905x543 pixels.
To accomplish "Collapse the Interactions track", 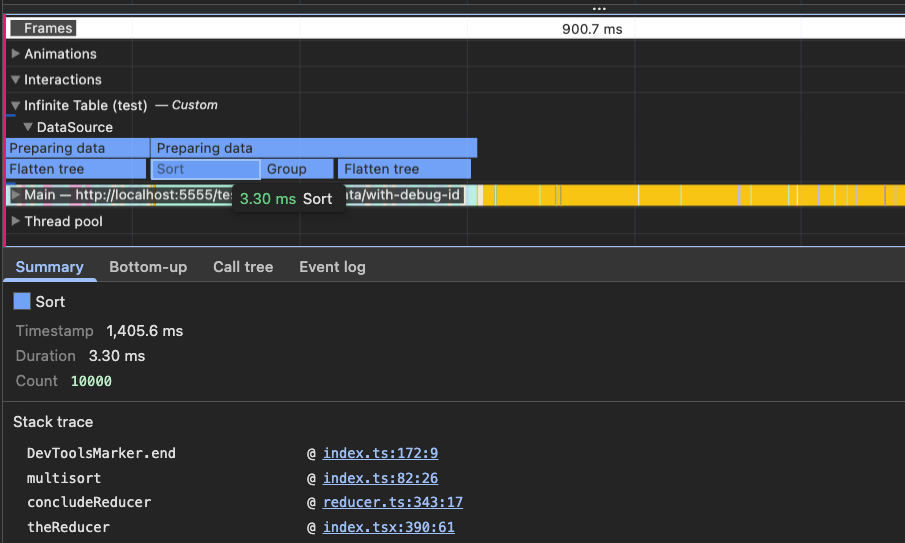I will 16,80.
